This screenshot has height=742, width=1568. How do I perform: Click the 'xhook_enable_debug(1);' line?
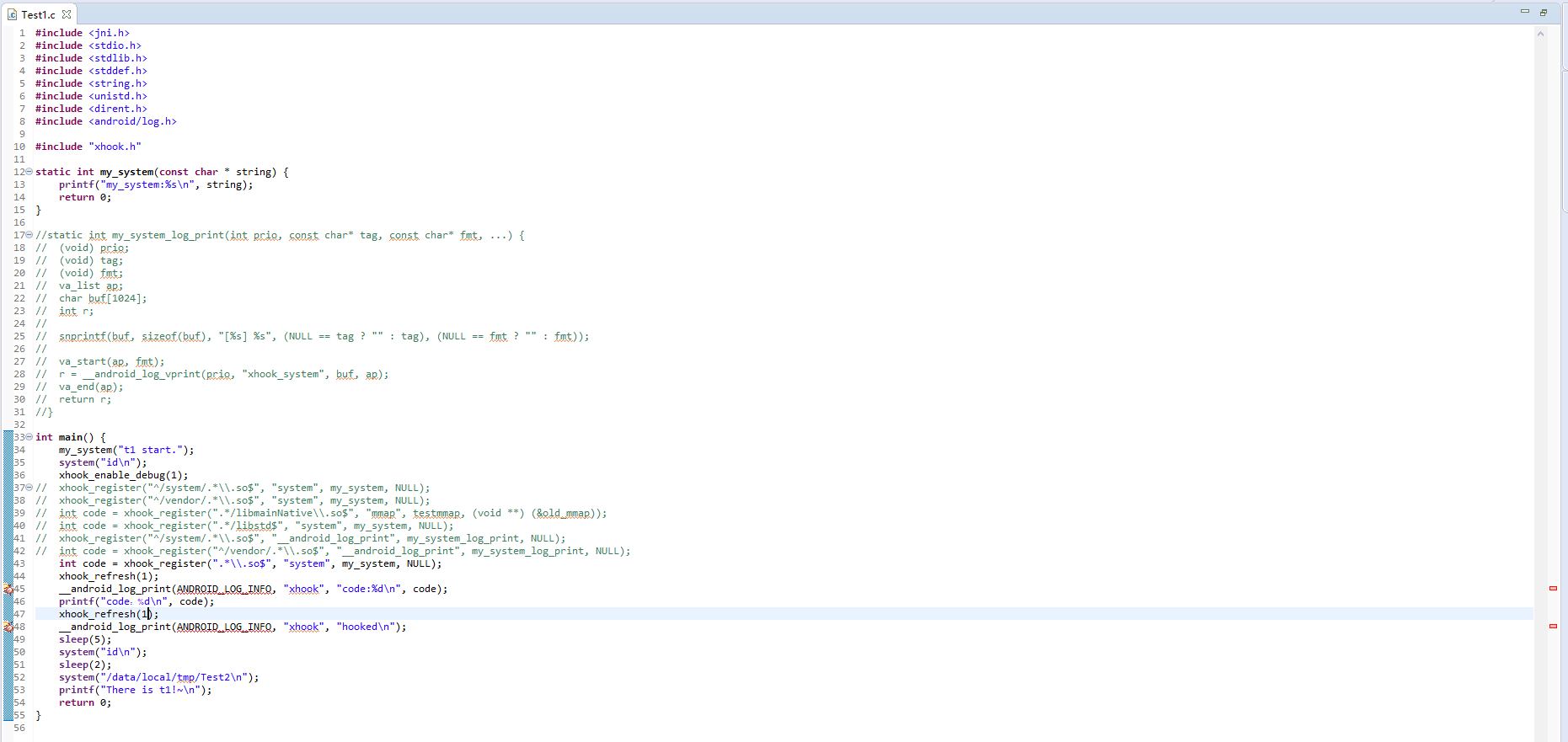coord(124,475)
